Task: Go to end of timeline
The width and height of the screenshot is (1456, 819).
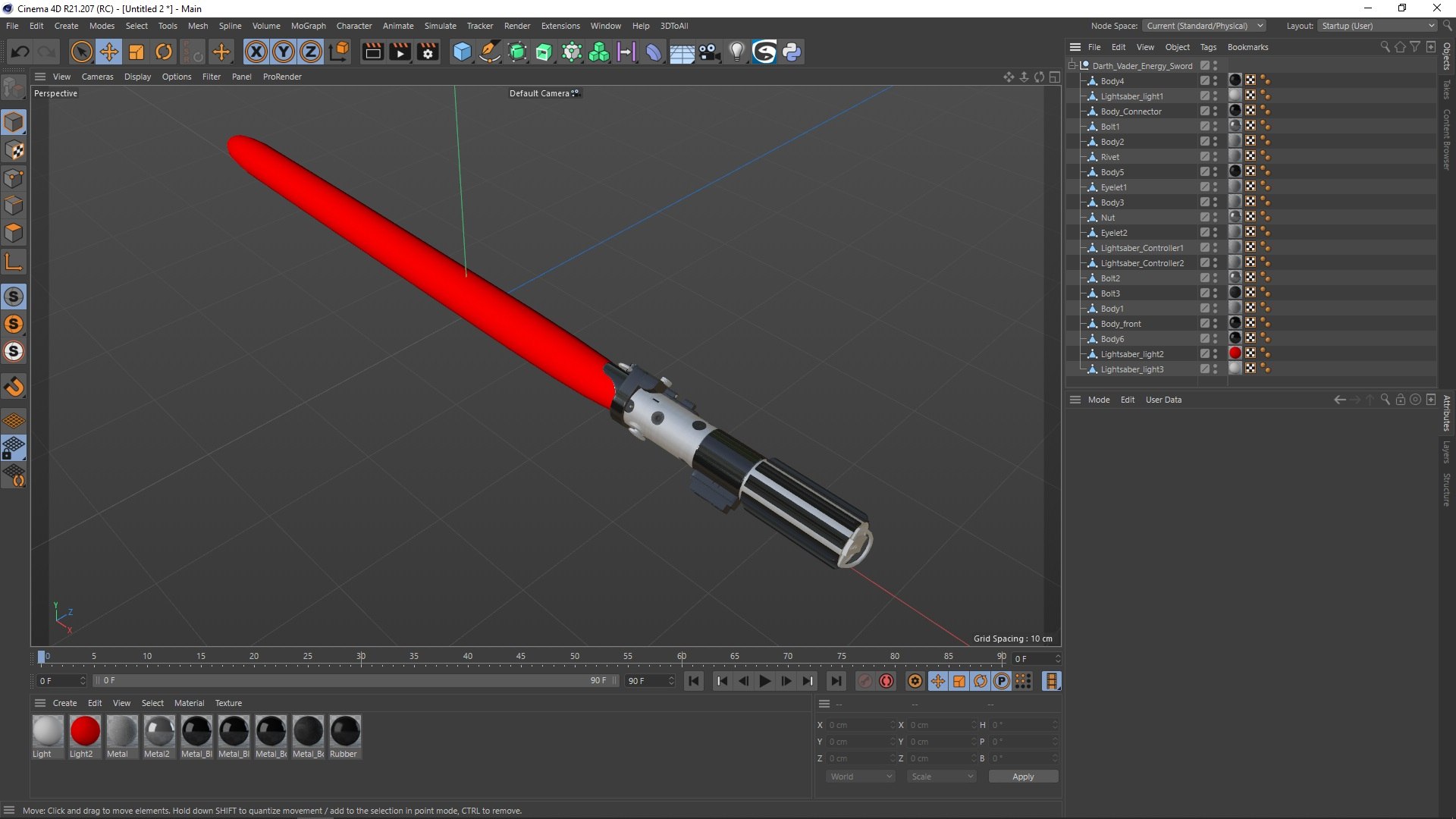Action: (836, 681)
